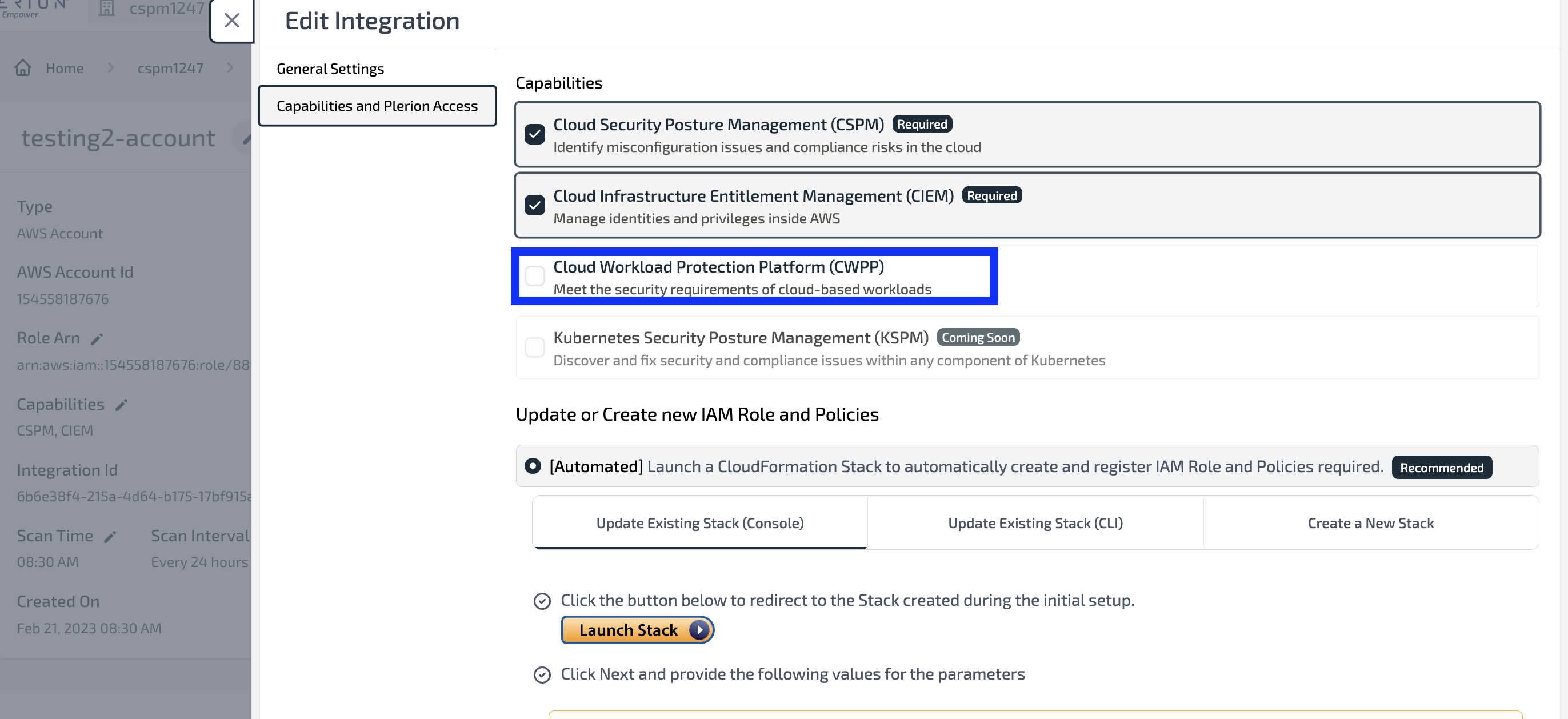Screen dimensions: 1568x719
Task: Click the 'Edit Integration' panel title
Action: [372, 21]
